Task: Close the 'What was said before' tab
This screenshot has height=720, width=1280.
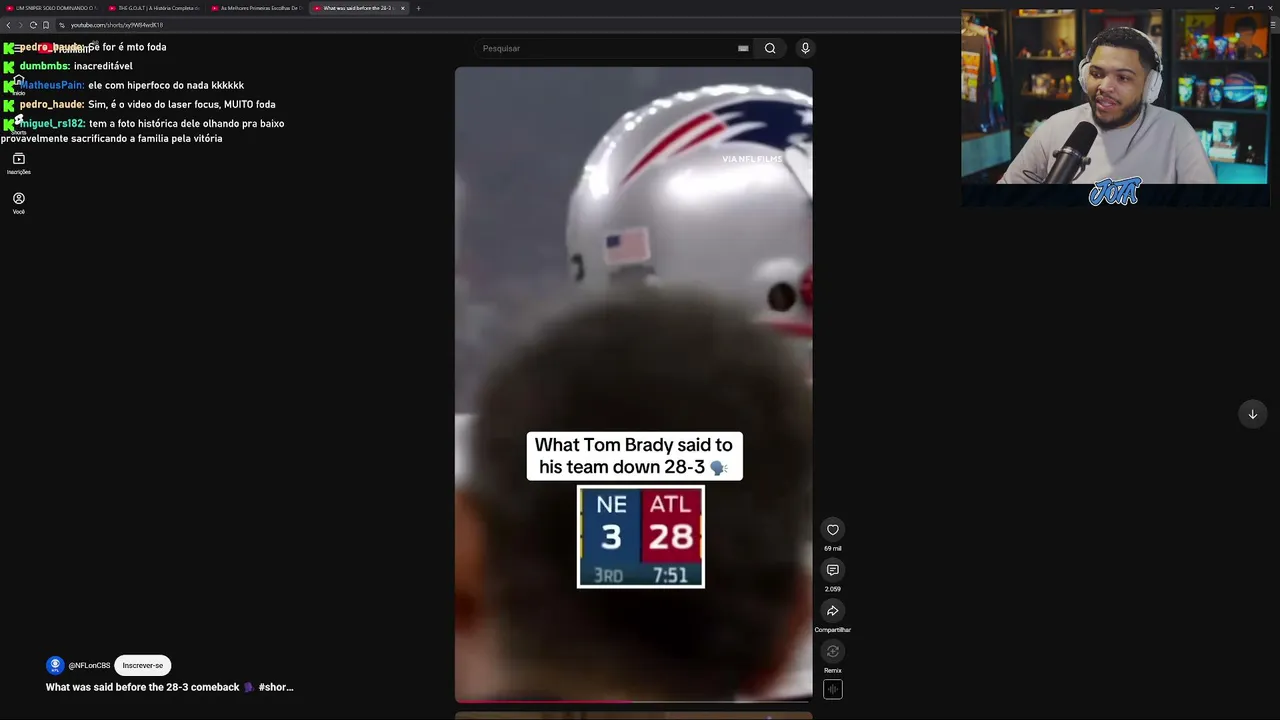Action: pos(403,8)
